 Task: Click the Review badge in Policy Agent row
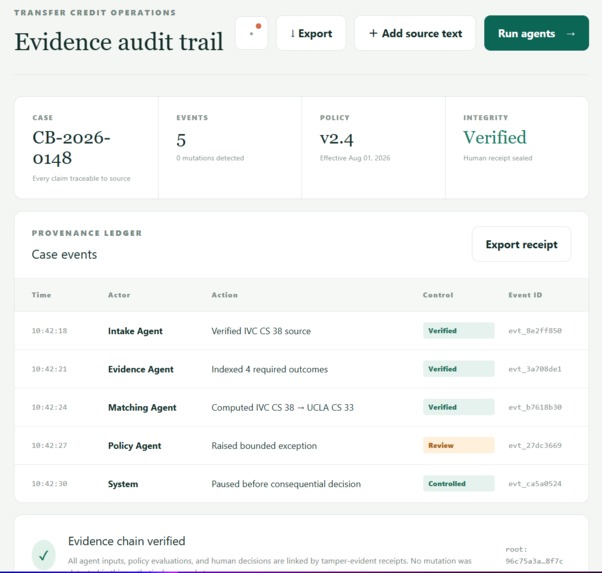coord(459,445)
